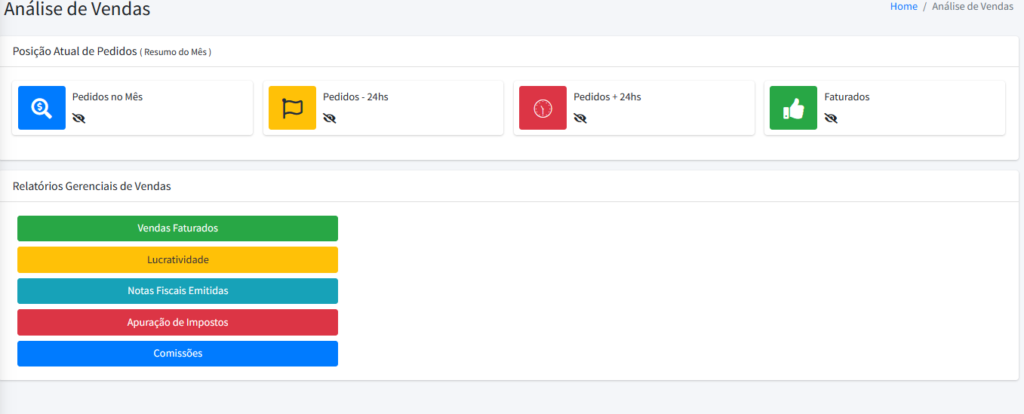Click the blue dollar magnifier icon
This screenshot has height=414, width=1024.
[42, 108]
